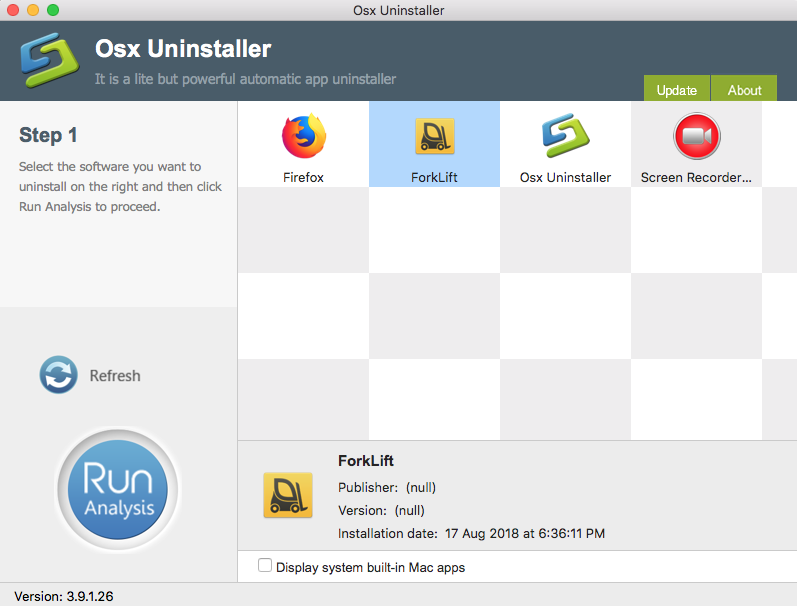Open the About tab
The width and height of the screenshot is (797, 606).
click(744, 88)
